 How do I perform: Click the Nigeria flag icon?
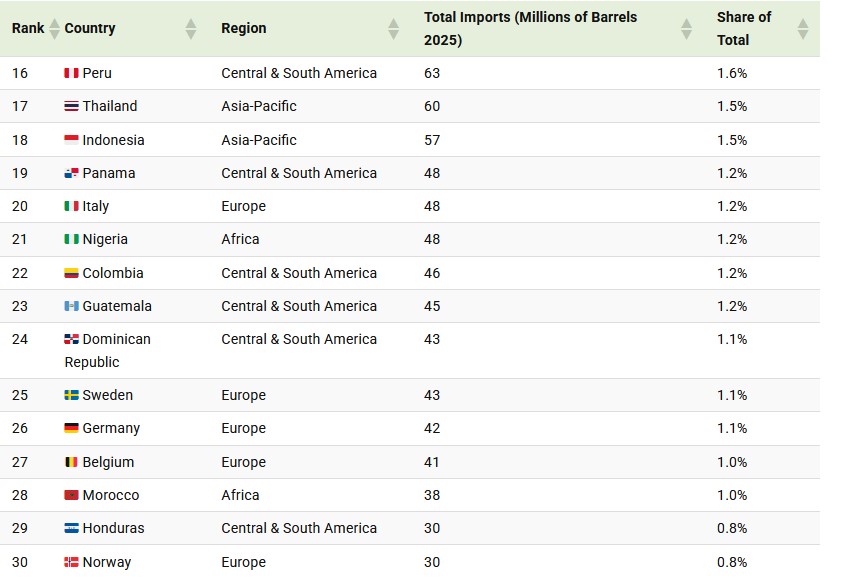click(71, 239)
